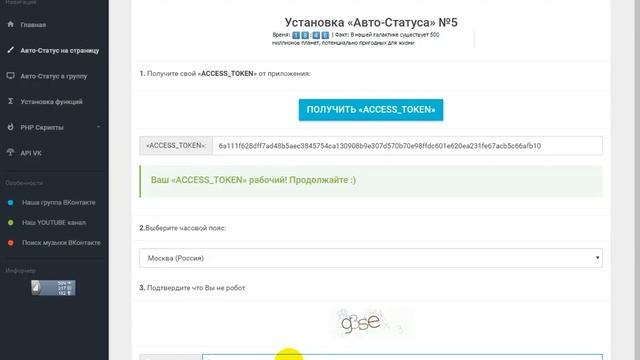Click the ПОЛУЧИТЬ «ACCESS_TOKEN» button

[x=371, y=110]
